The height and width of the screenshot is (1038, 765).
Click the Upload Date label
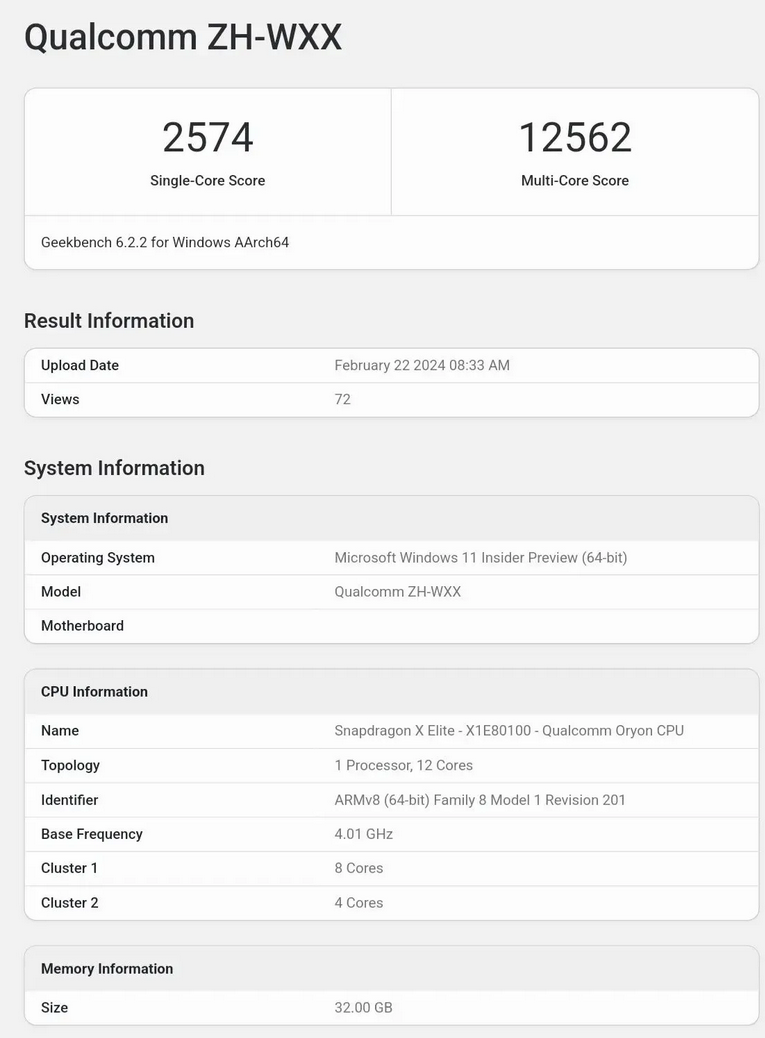[80, 365]
